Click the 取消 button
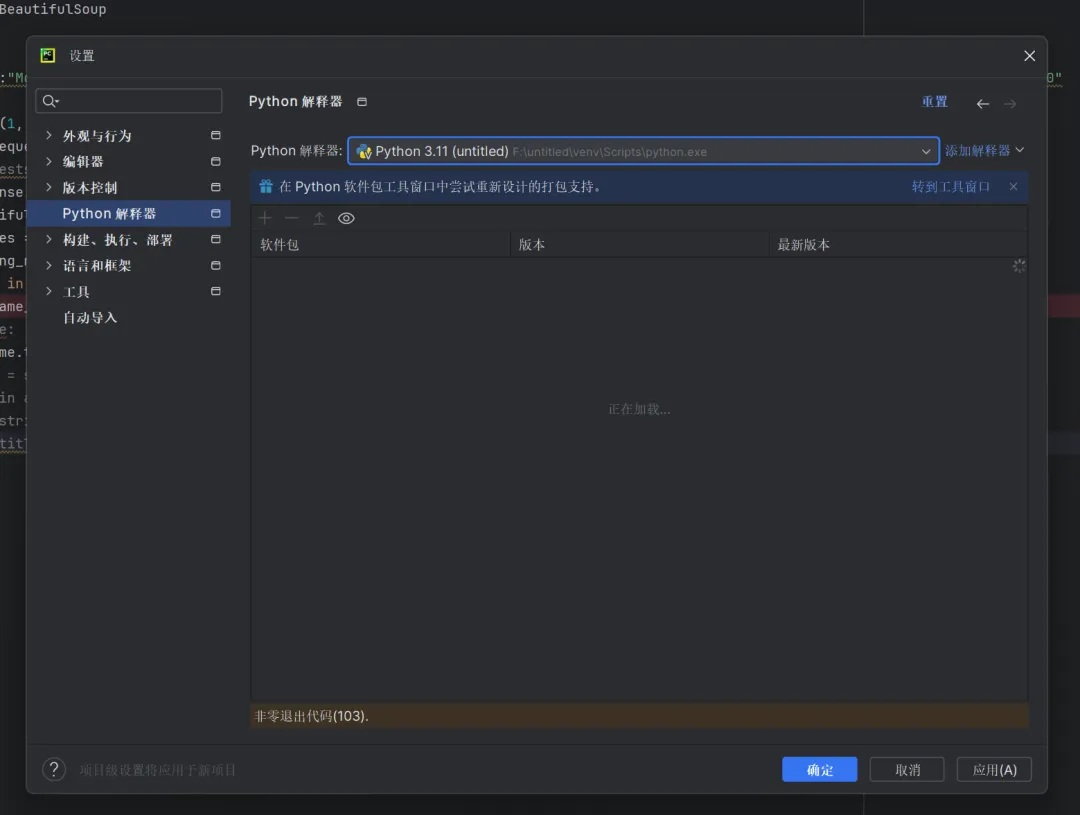This screenshot has height=815, width=1080. tap(907, 770)
